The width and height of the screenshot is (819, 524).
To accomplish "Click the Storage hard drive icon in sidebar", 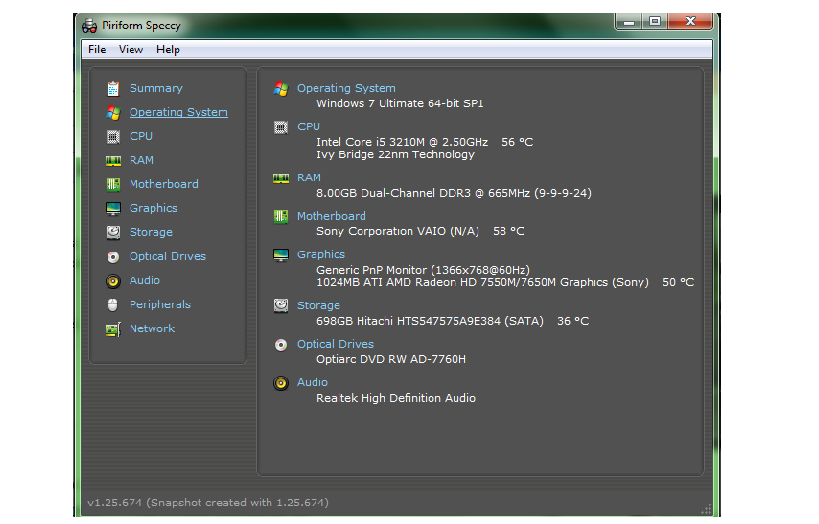I will click(x=113, y=232).
